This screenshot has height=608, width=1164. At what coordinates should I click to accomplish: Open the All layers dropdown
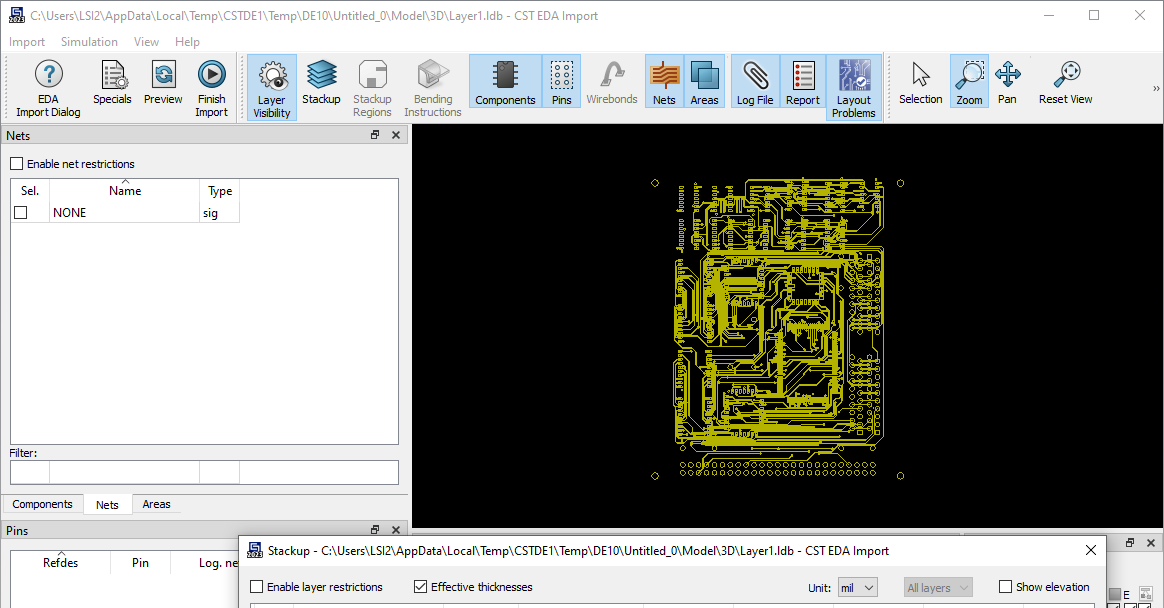click(x=937, y=587)
